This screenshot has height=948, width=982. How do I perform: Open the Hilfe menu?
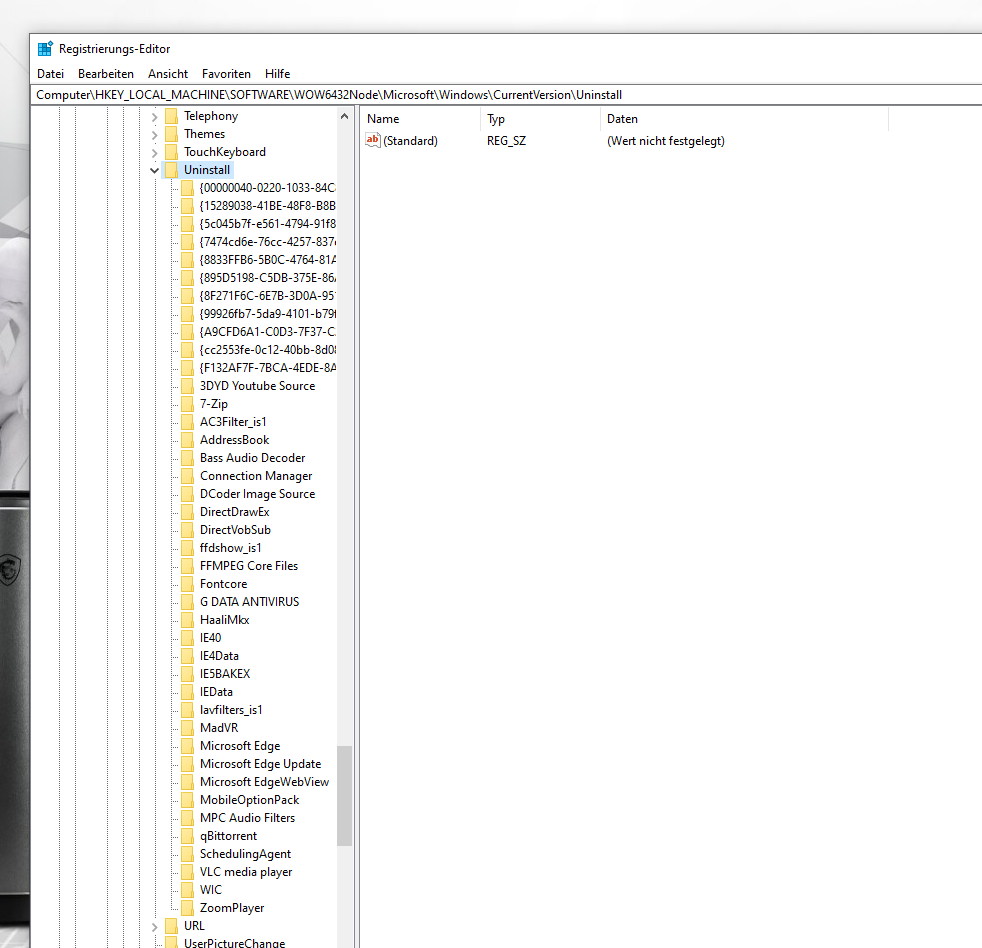coord(277,74)
